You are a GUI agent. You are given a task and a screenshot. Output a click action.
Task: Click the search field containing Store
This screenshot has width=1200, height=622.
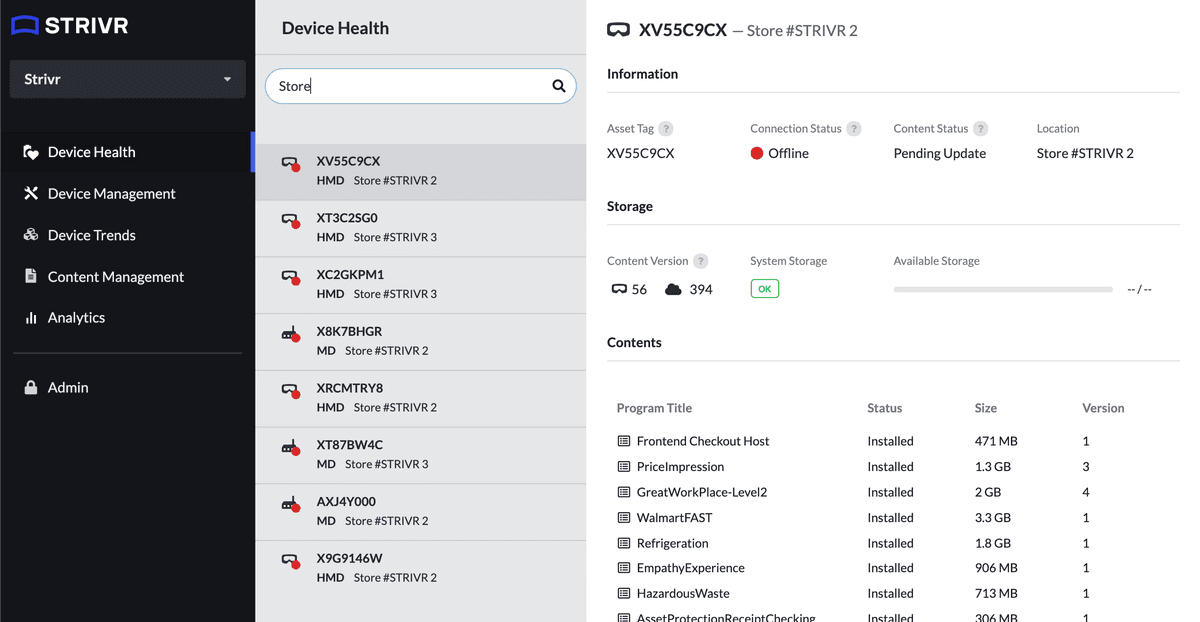[x=421, y=86]
